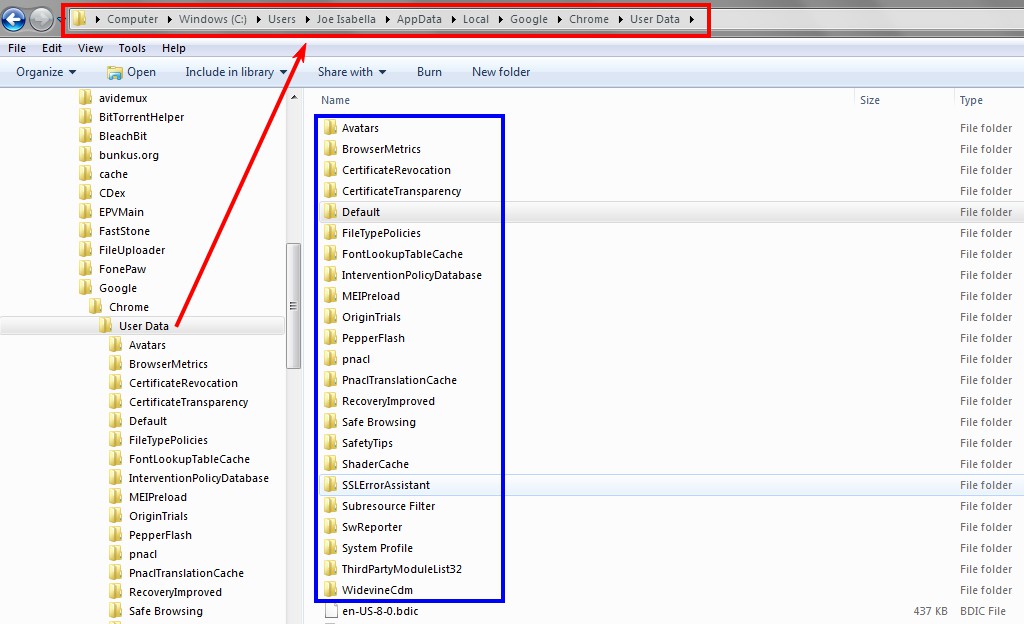
Task: Select FontLookupTableCache in file list
Action: (x=402, y=254)
